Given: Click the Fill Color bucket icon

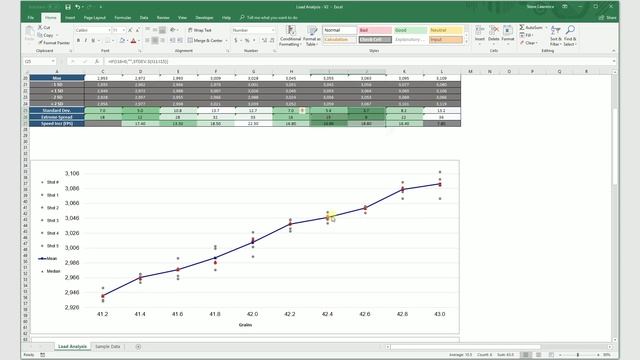Looking at the screenshot, I should (x=122, y=40).
